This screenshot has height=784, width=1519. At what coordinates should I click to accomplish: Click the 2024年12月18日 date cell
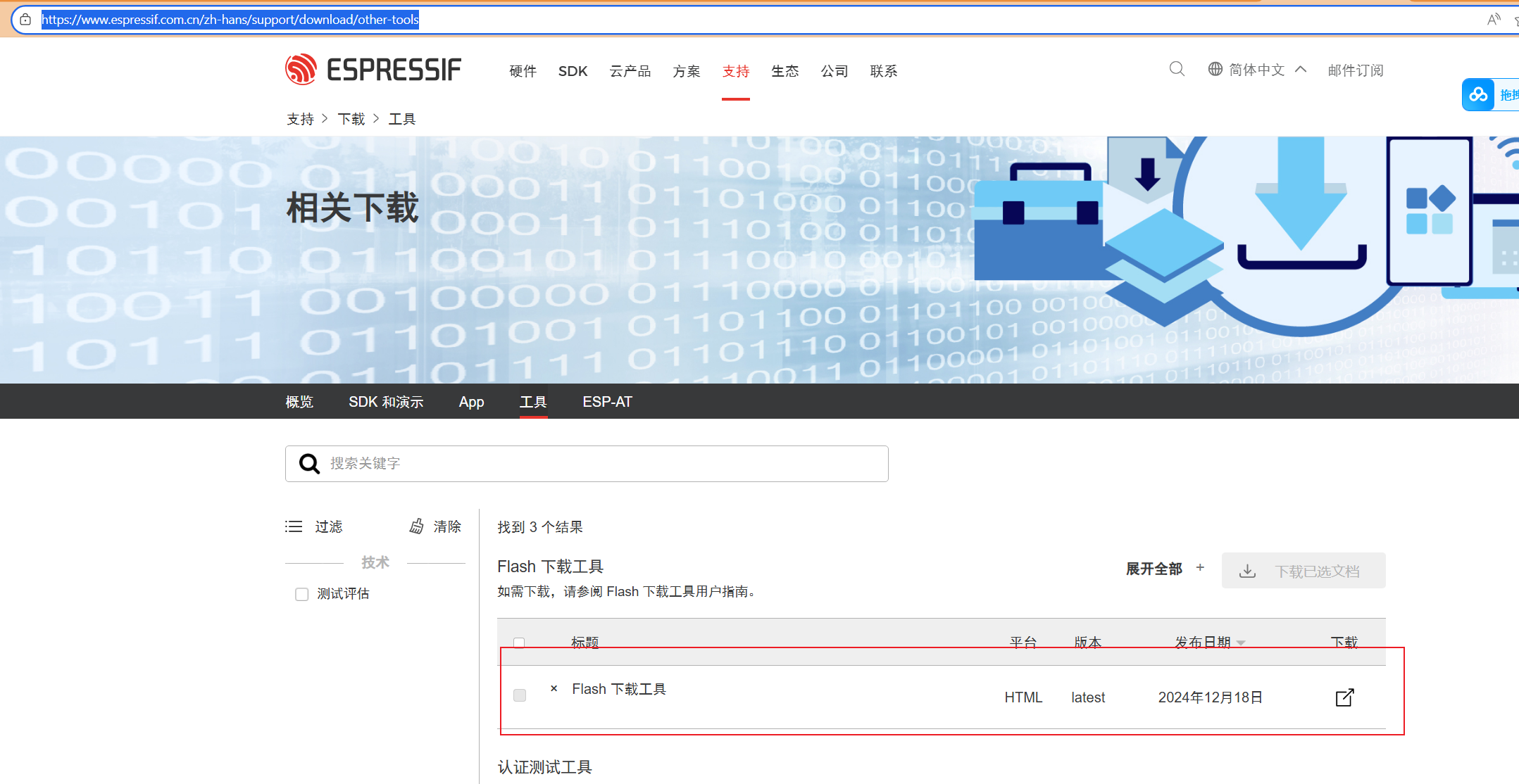(x=1211, y=697)
